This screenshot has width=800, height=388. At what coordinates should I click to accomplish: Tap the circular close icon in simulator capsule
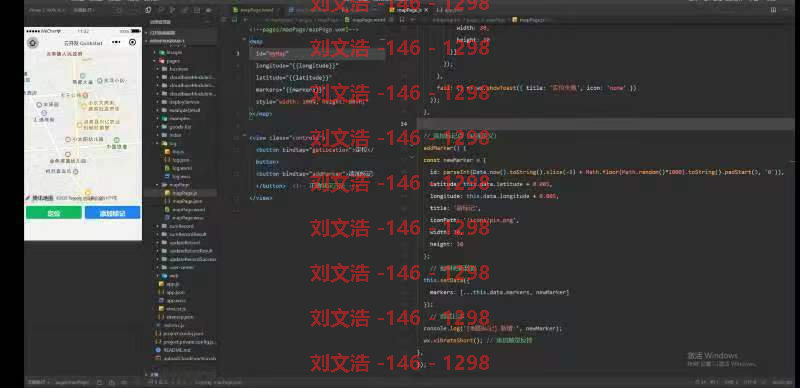[x=133, y=42]
